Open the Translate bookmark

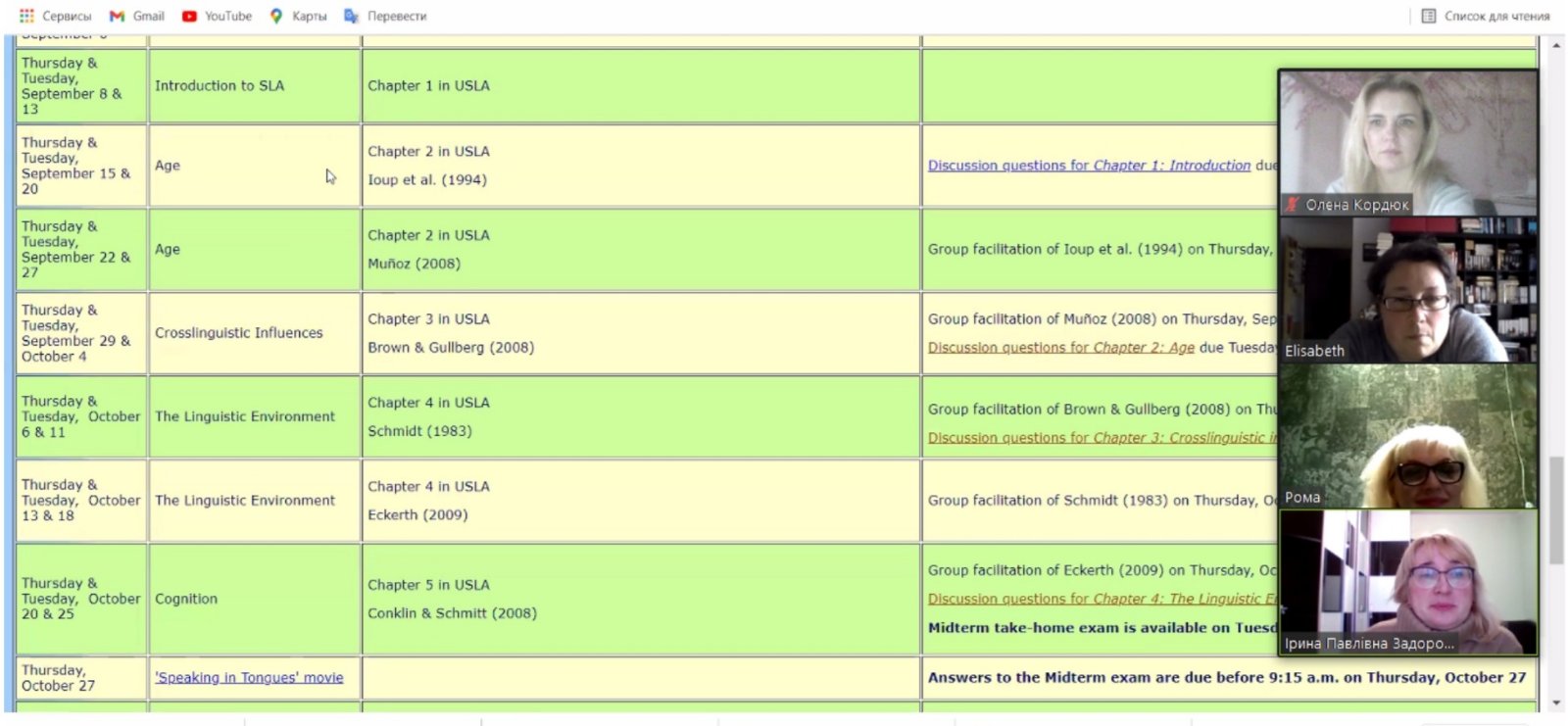click(x=385, y=16)
